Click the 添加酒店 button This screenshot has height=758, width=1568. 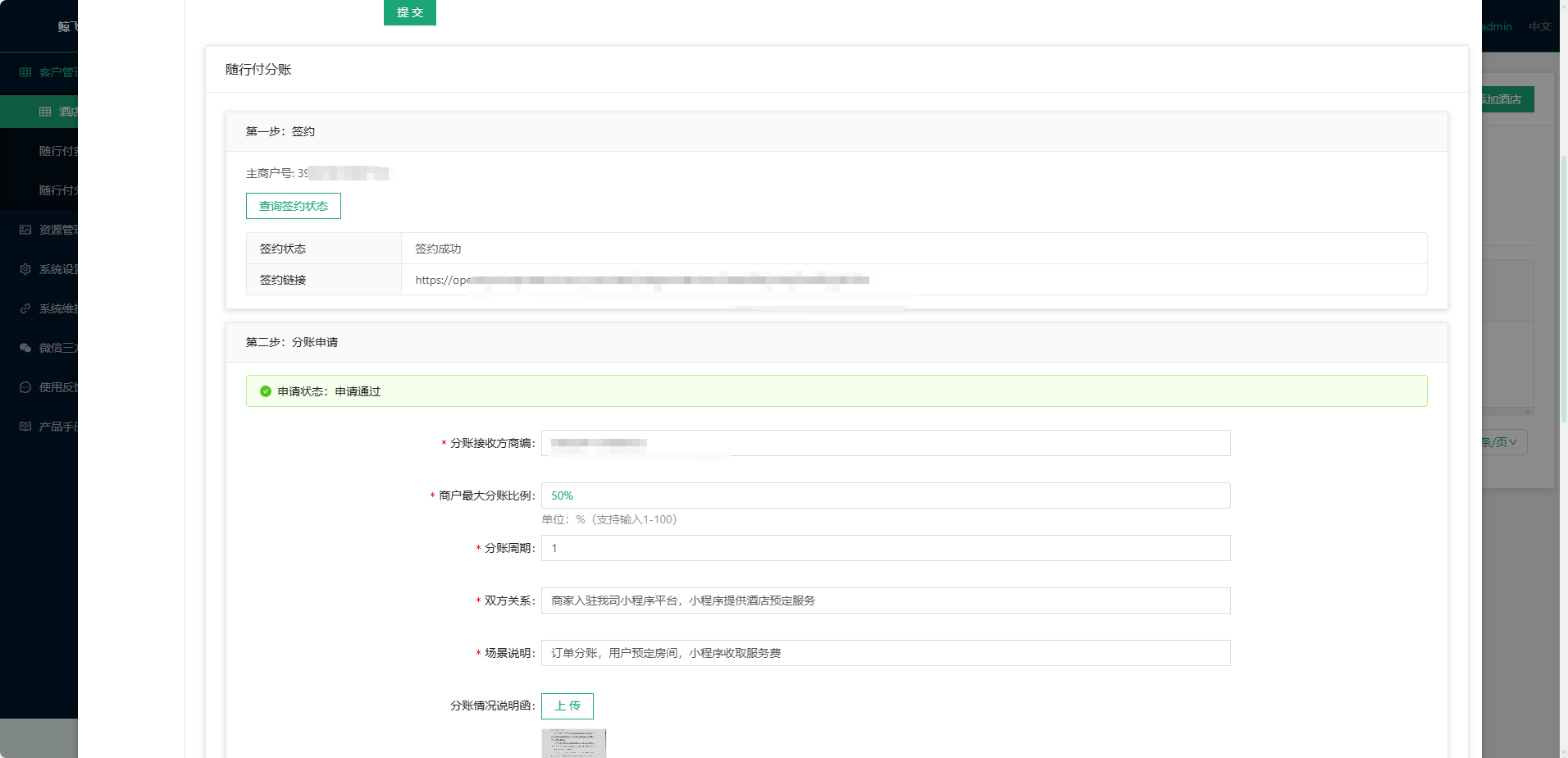pos(1506,99)
